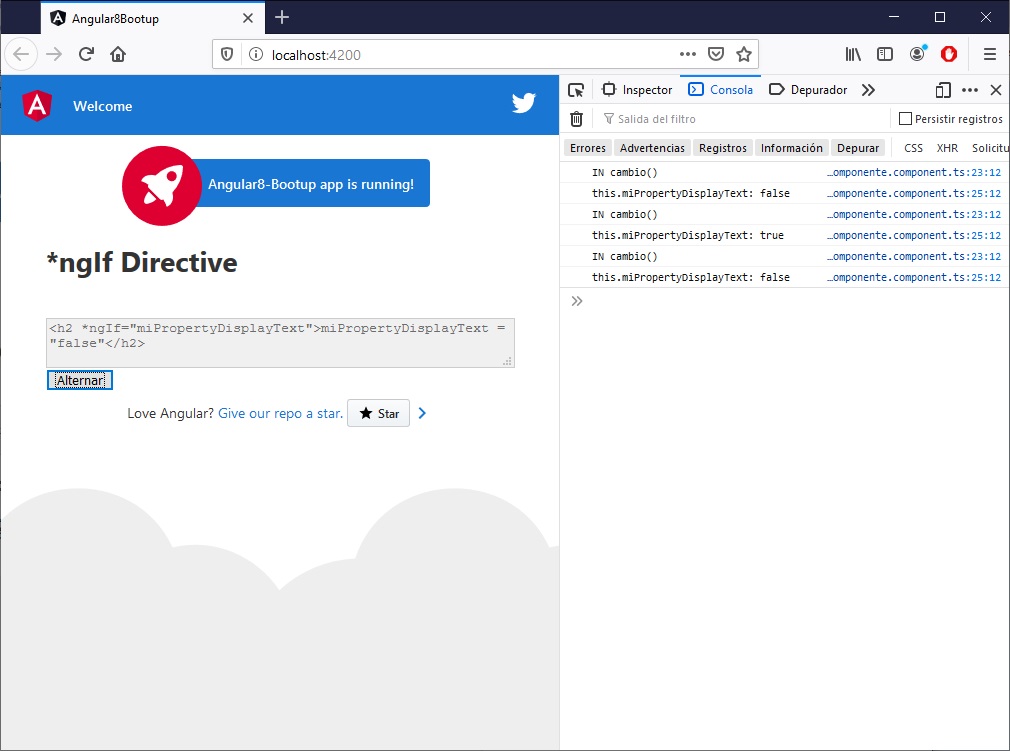1010x751 pixels.
Task: Open the devtools meatball menu
Action: 969,90
